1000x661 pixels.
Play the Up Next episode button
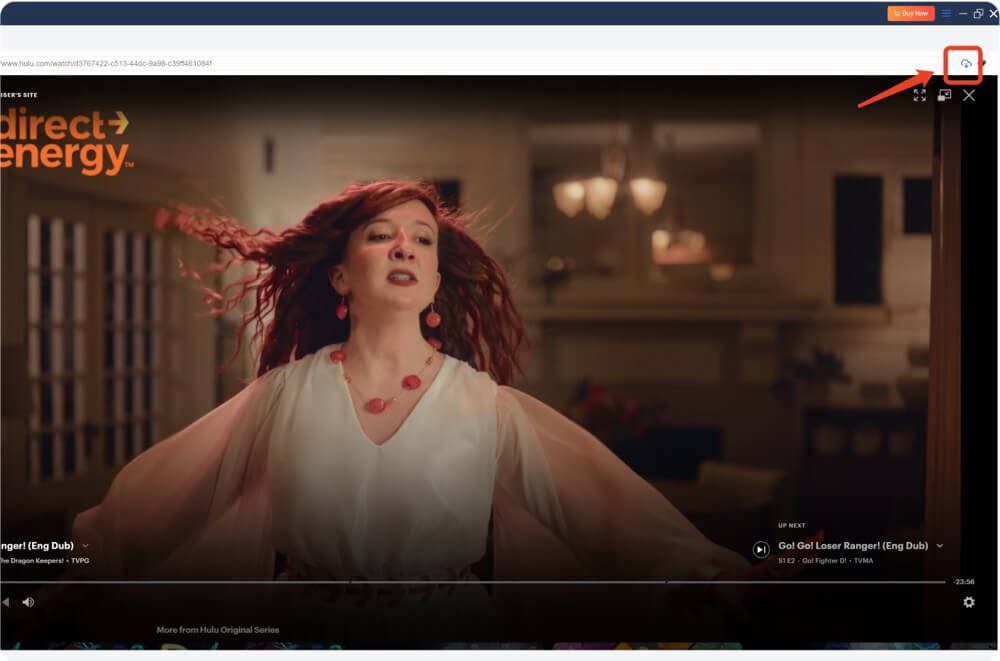761,549
